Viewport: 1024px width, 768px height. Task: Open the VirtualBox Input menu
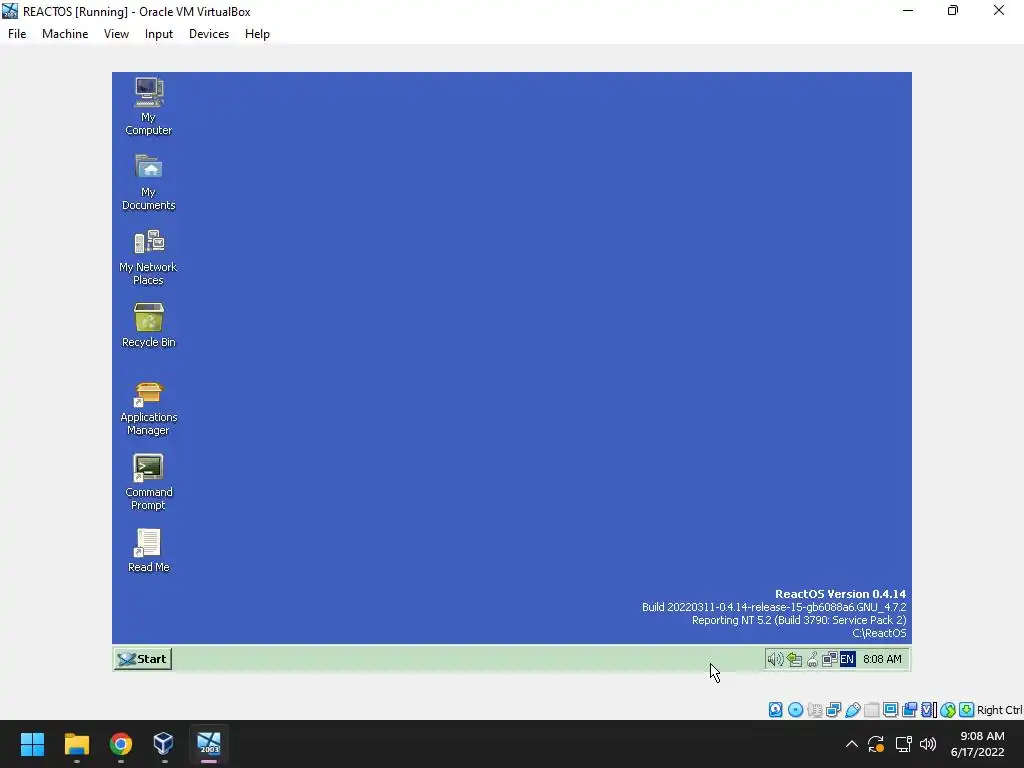coord(159,34)
